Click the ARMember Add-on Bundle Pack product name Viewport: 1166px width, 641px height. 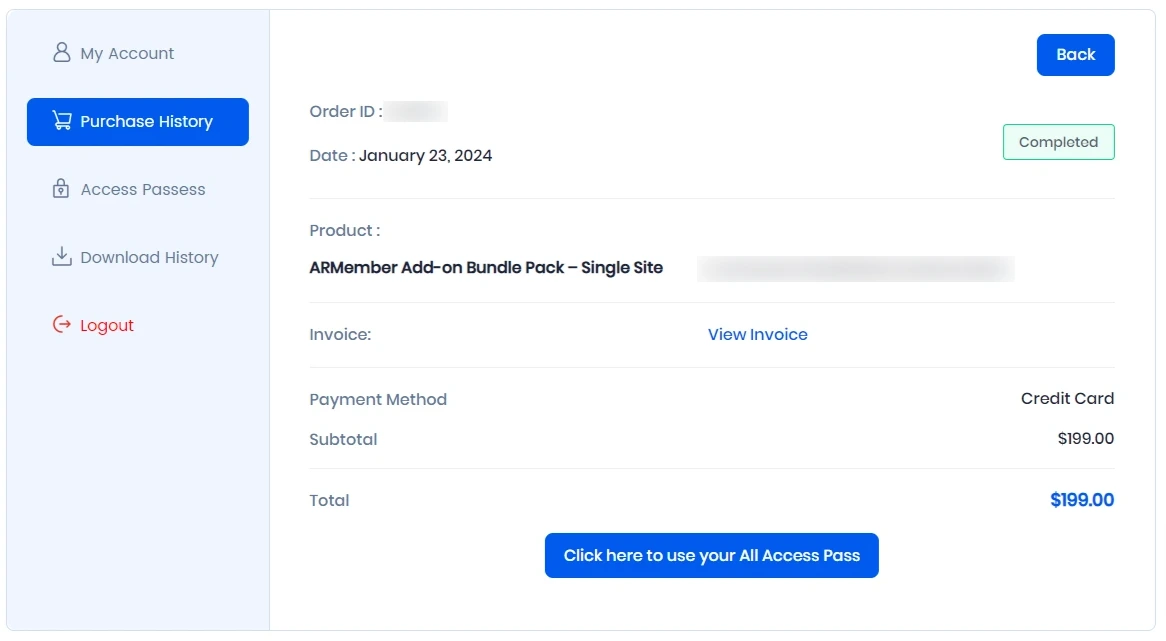(x=486, y=268)
